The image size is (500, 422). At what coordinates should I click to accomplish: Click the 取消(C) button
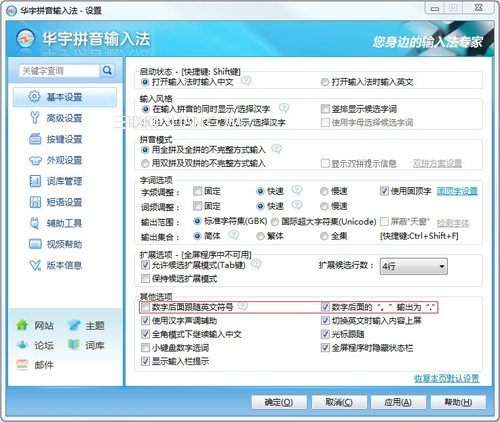click(x=339, y=402)
